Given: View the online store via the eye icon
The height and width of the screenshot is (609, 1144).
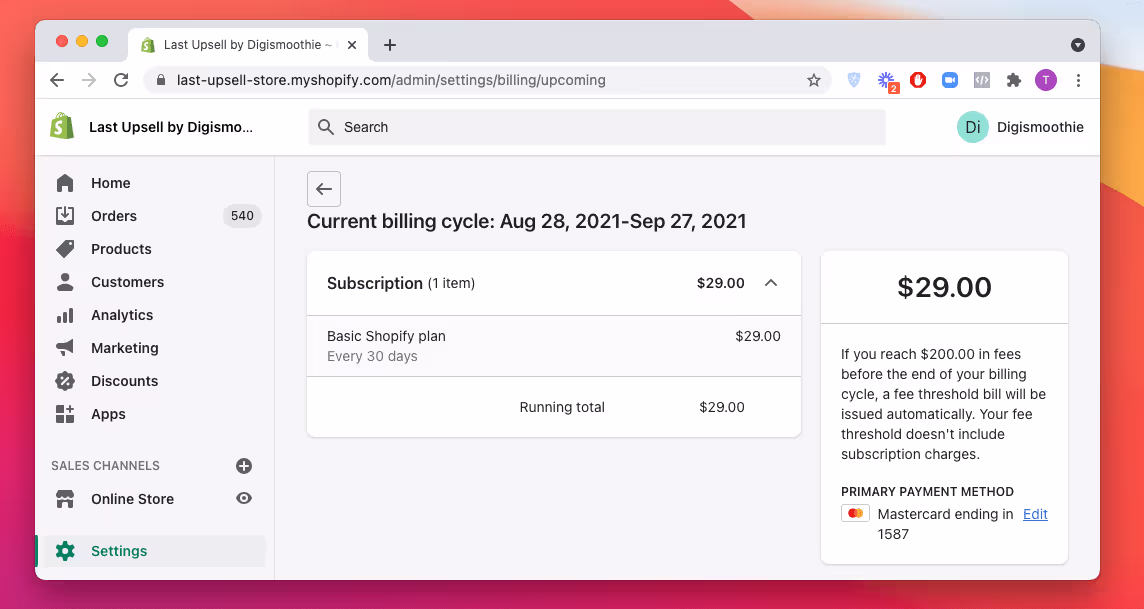Looking at the screenshot, I should [244, 498].
